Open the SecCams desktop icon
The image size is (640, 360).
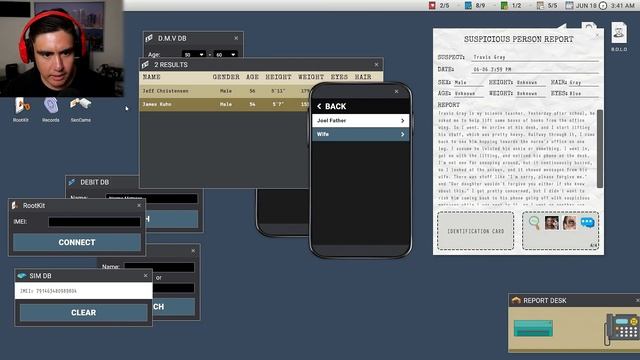(x=80, y=104)
